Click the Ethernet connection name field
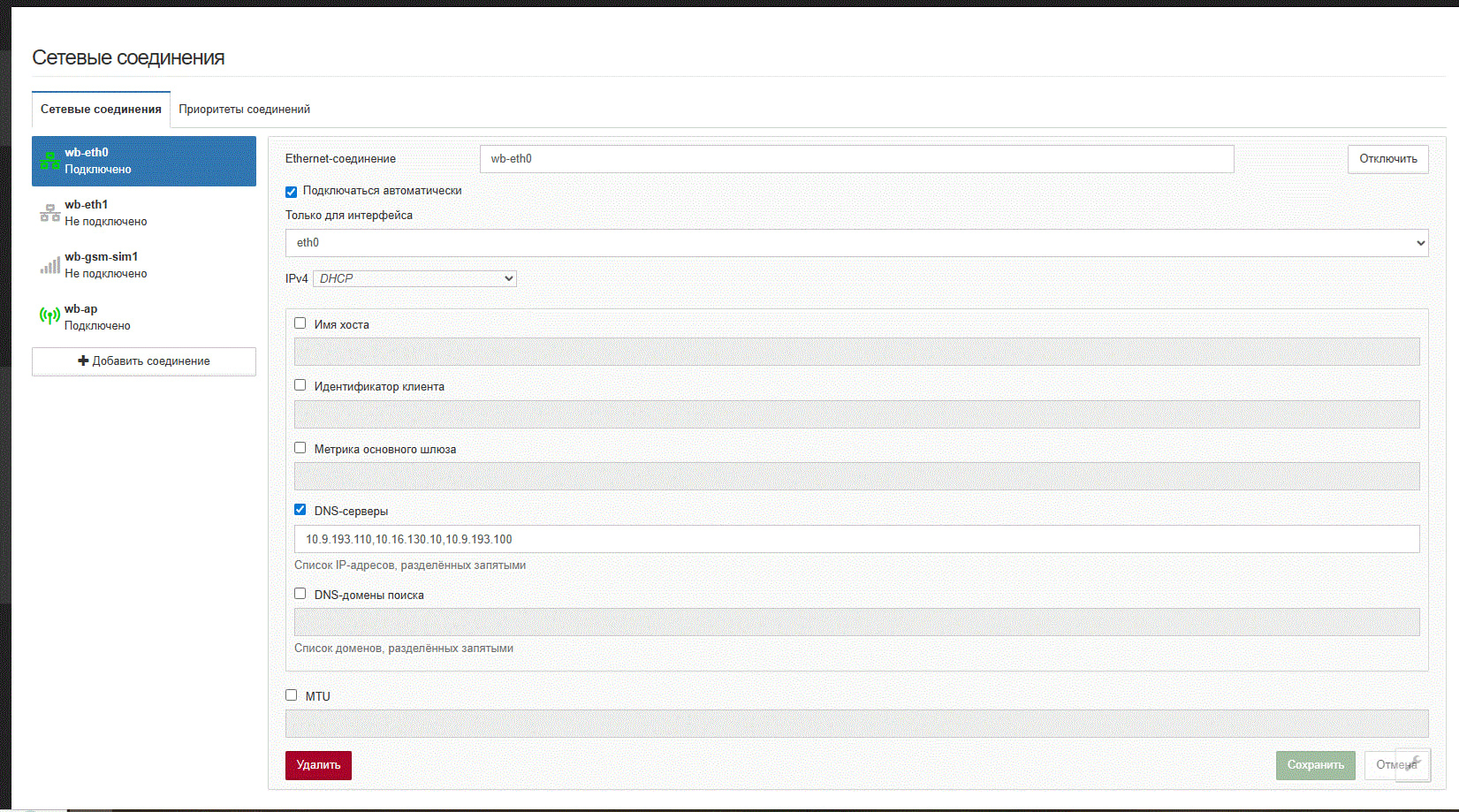This screenshot has height=812, width=1459. [855, 159]
